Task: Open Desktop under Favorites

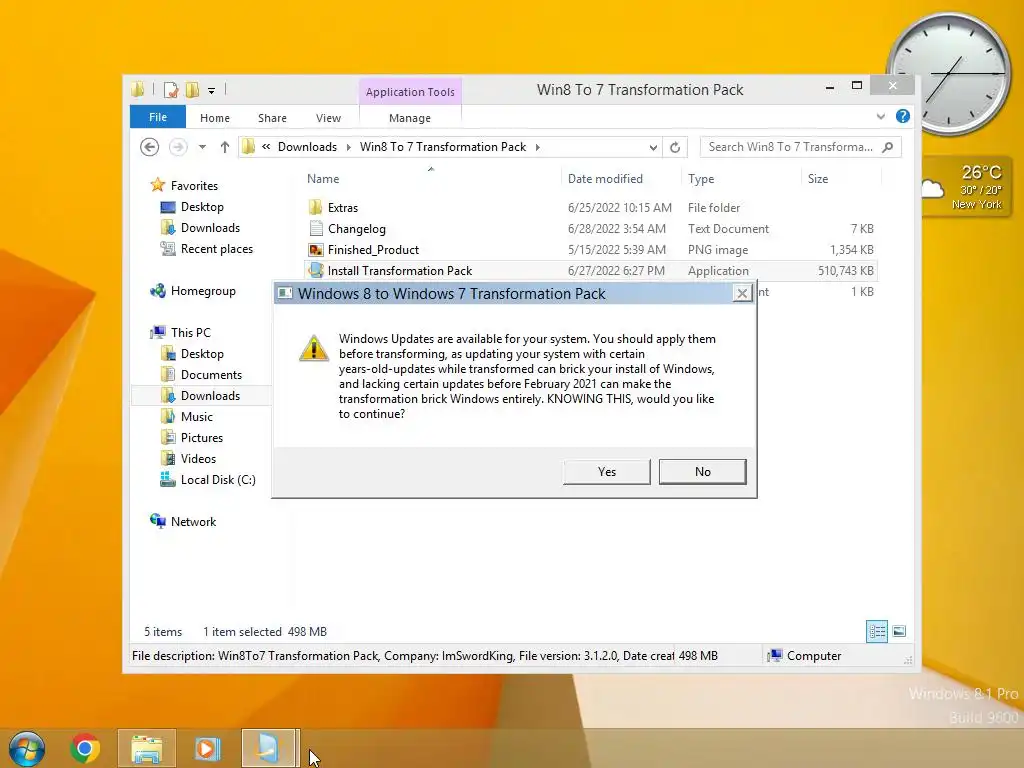Action: [202, 207]
